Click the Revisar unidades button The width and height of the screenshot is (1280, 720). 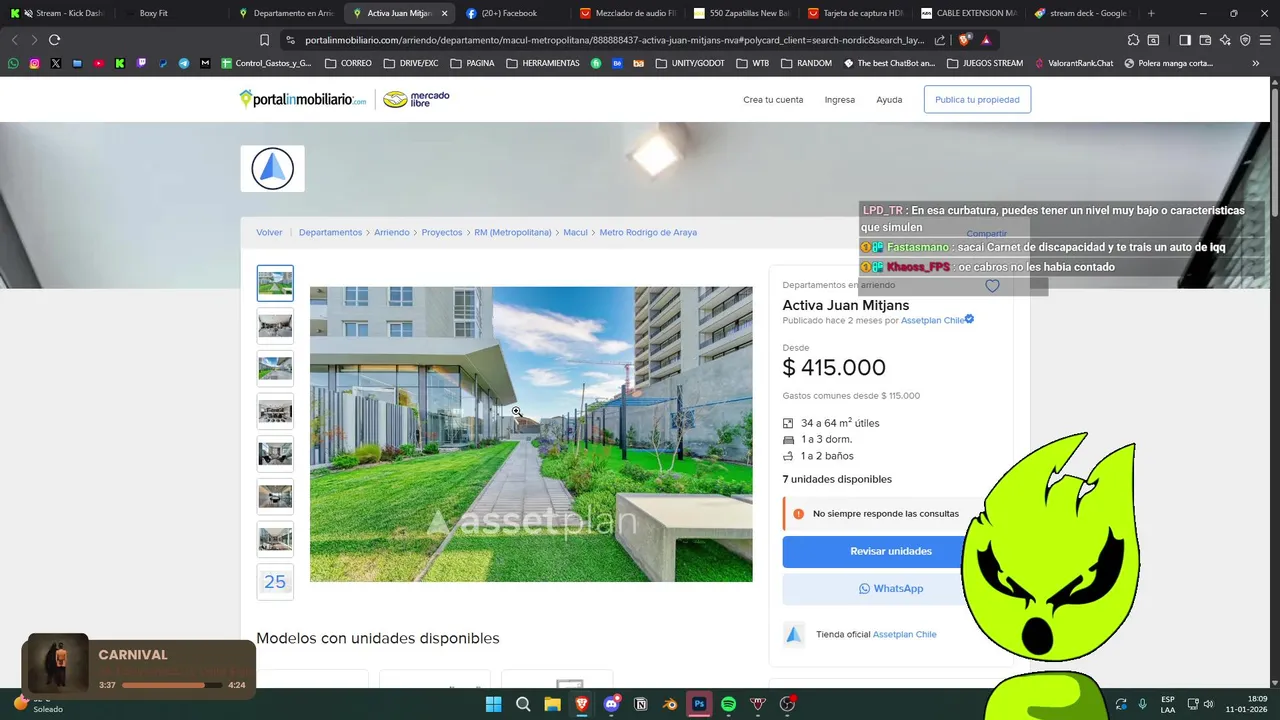pyautogui.click(x=890, y=551)
